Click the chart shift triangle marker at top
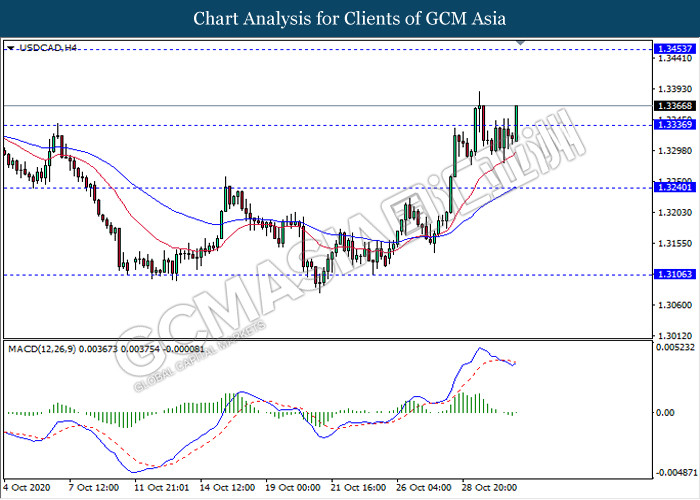The width and height of the screenshot is (700, 500). (x=519, y=43)
